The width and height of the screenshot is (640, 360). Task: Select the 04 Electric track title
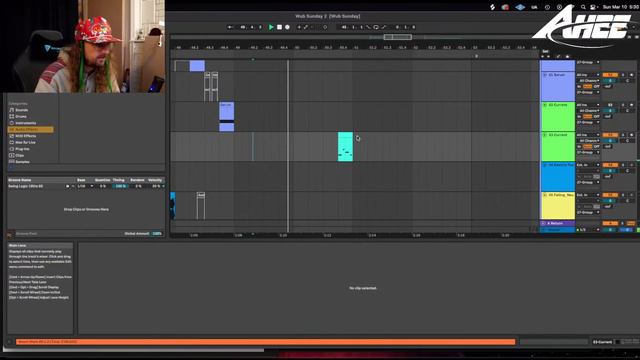(561, 165)
